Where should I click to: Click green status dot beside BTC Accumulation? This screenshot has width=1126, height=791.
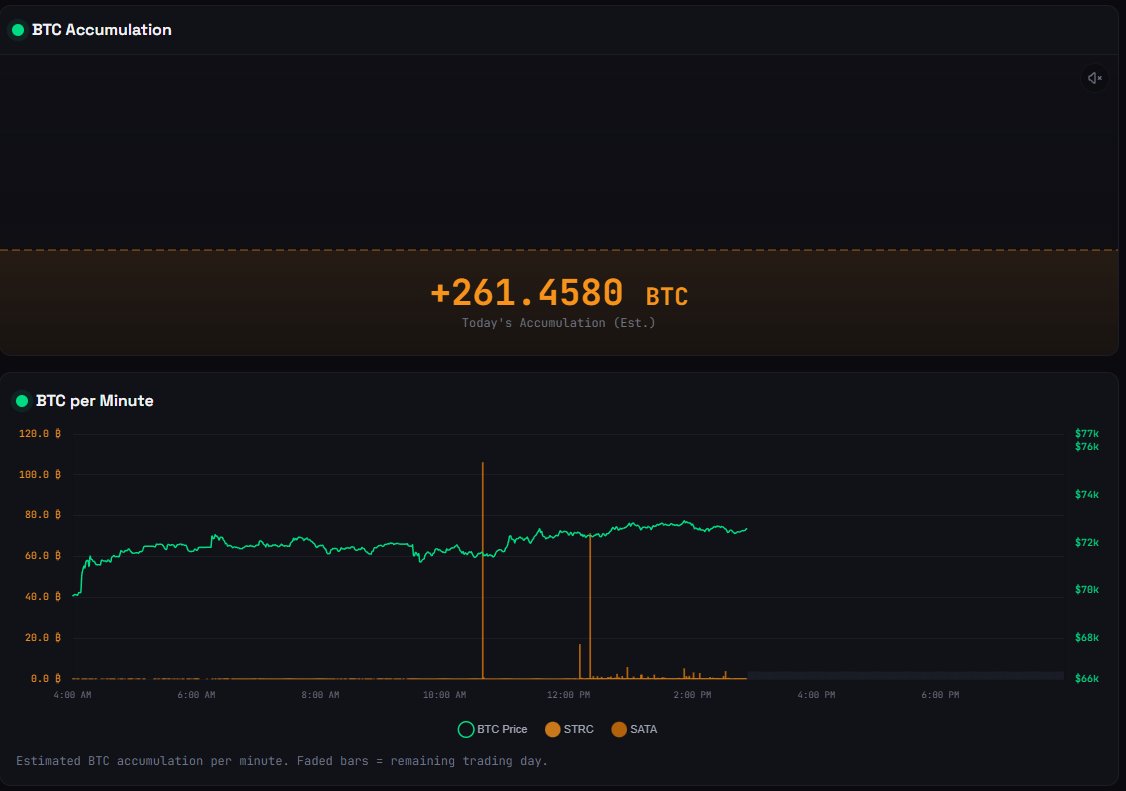pos(18,30)
